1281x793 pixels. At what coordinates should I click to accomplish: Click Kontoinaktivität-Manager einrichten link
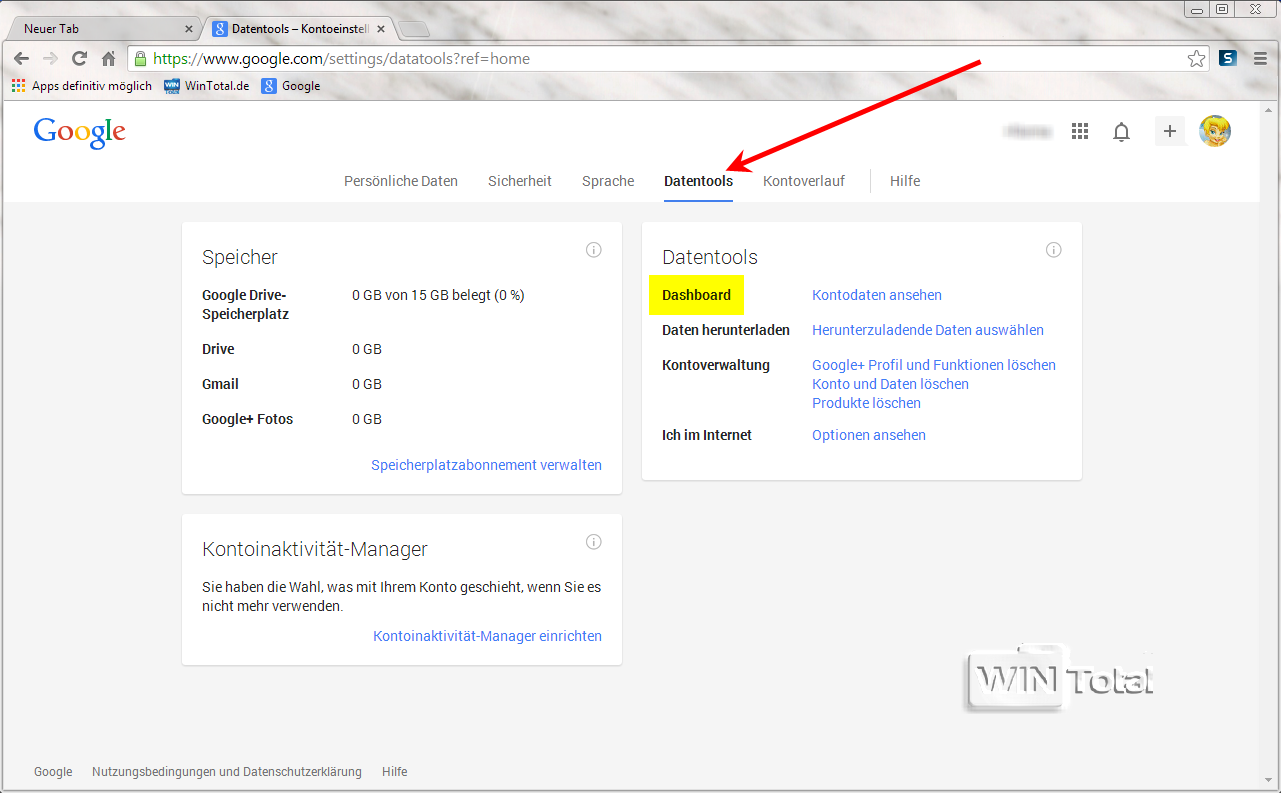coord(488,636)
